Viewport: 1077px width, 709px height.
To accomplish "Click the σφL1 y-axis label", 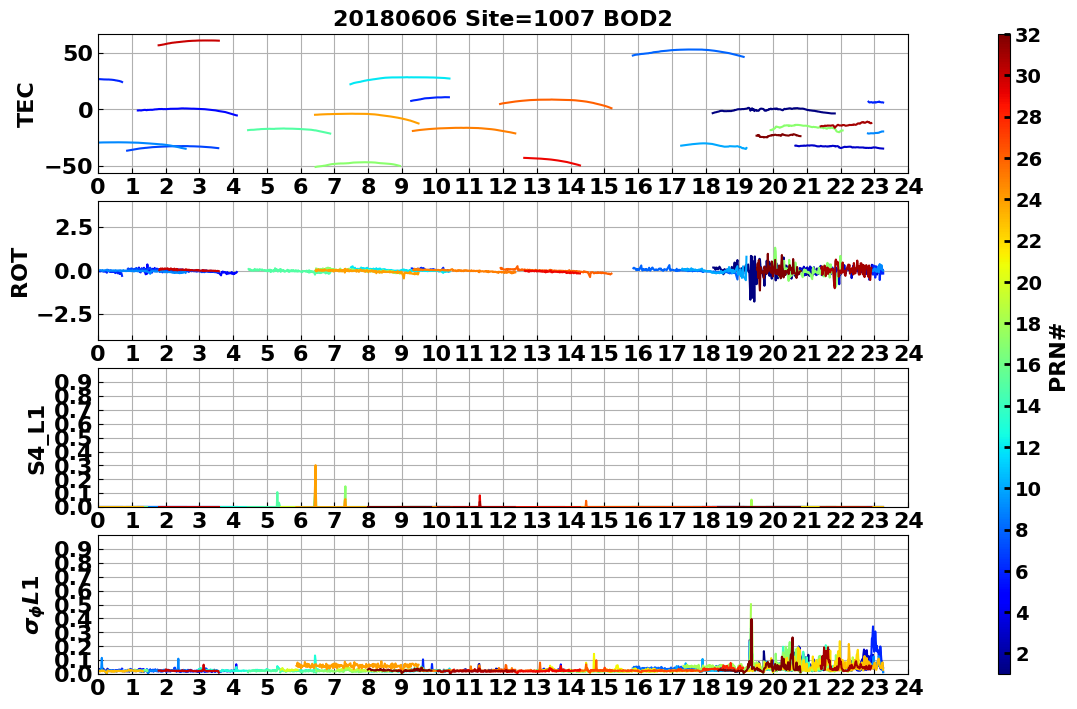I will tap(32, 605).
